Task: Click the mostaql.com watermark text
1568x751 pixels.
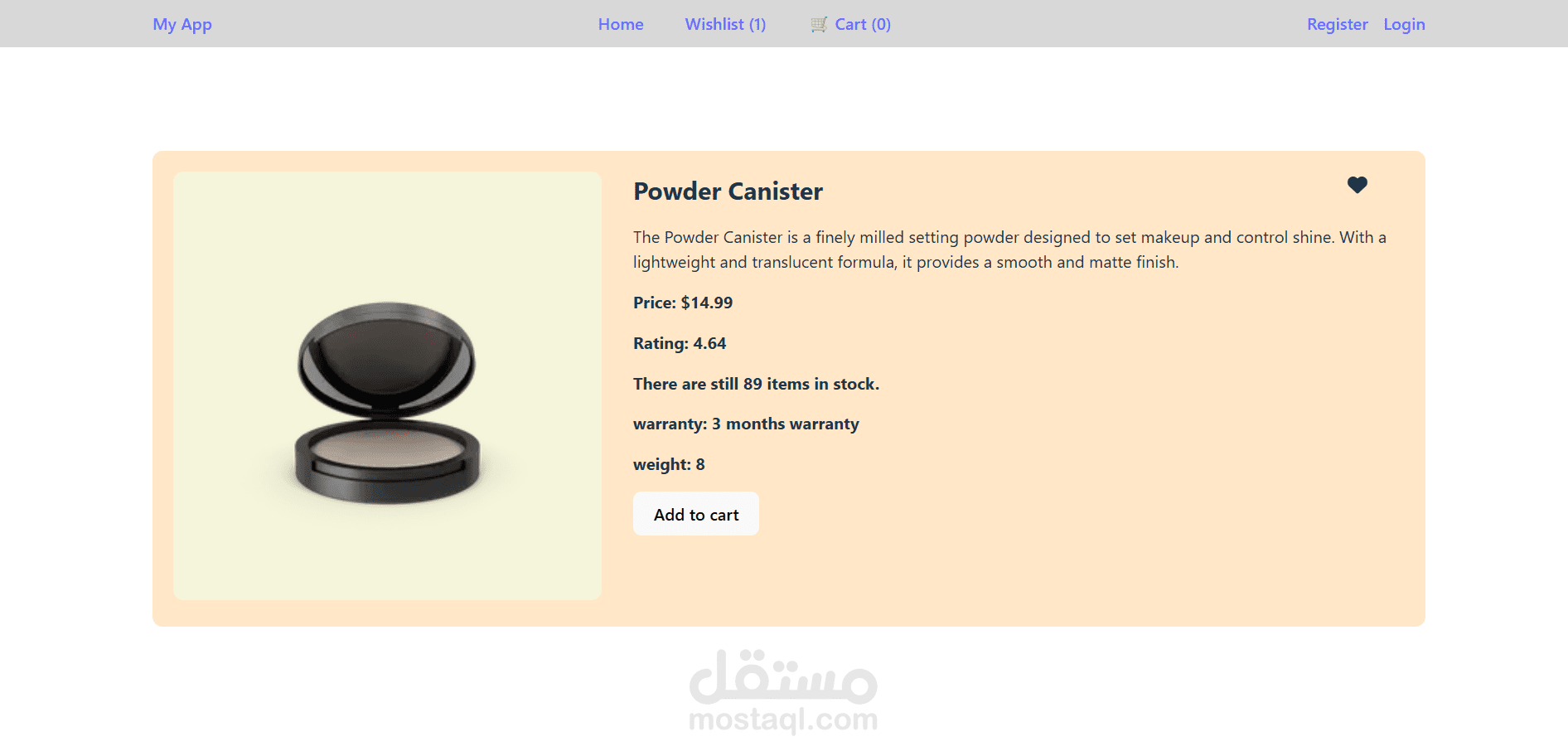Action: click(x=783, y=720)
